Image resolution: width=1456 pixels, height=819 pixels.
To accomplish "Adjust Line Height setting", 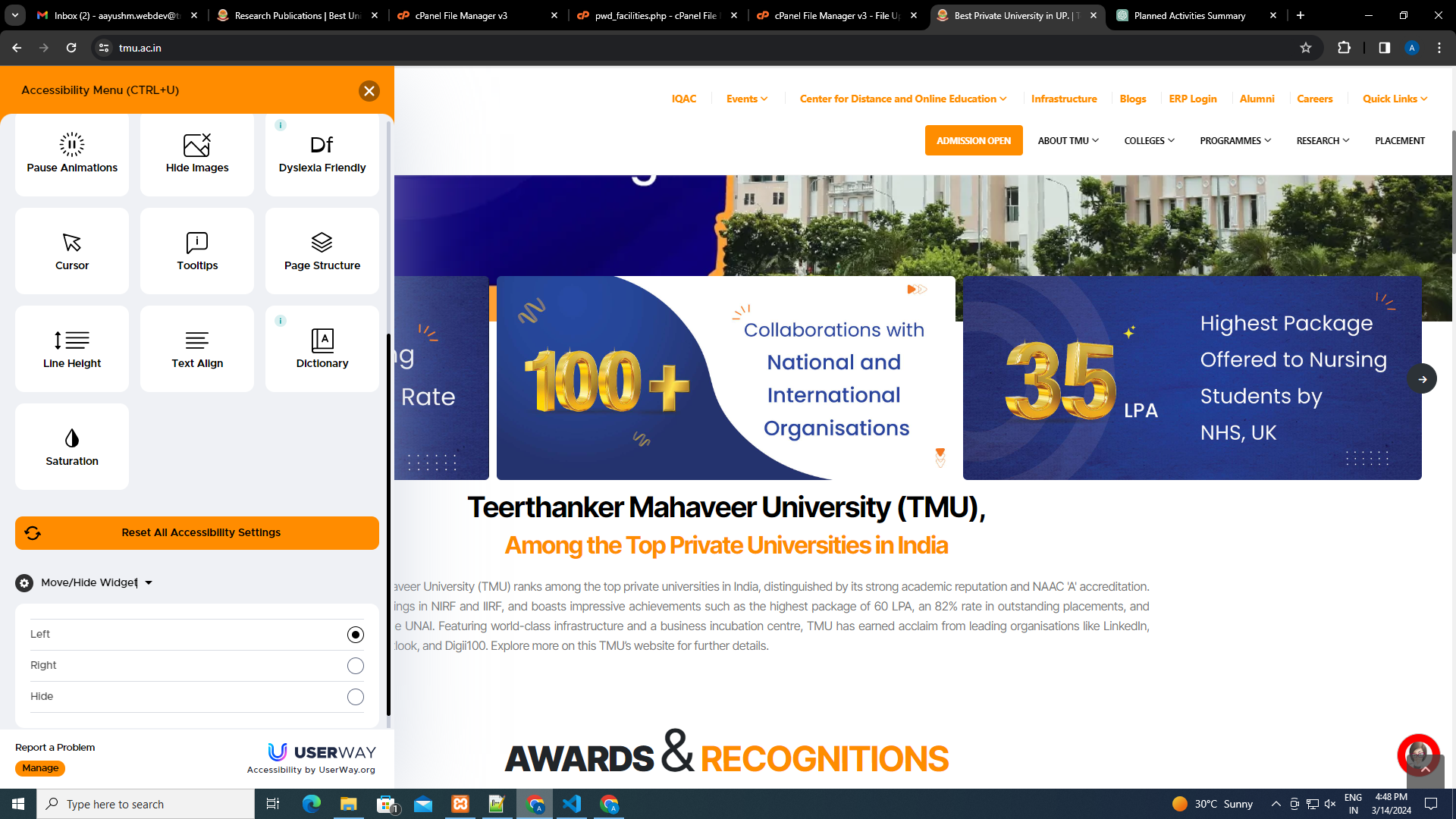I will click(71, 349).
